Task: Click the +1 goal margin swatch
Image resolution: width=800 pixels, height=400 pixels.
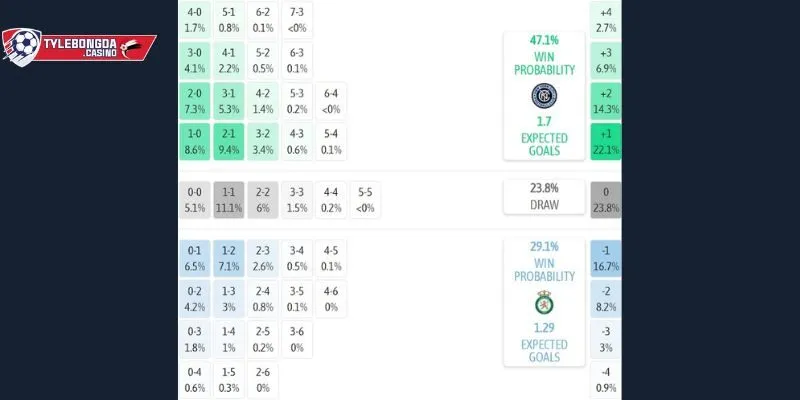Action: tap(605, 142)
